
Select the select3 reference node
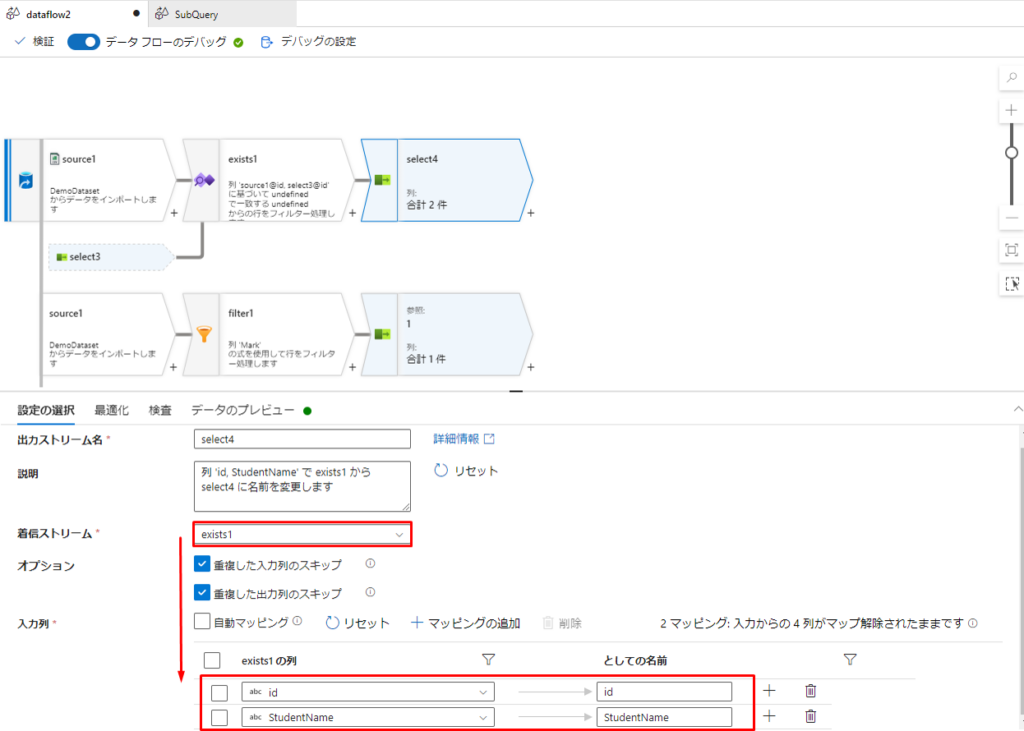pos(110,257)
